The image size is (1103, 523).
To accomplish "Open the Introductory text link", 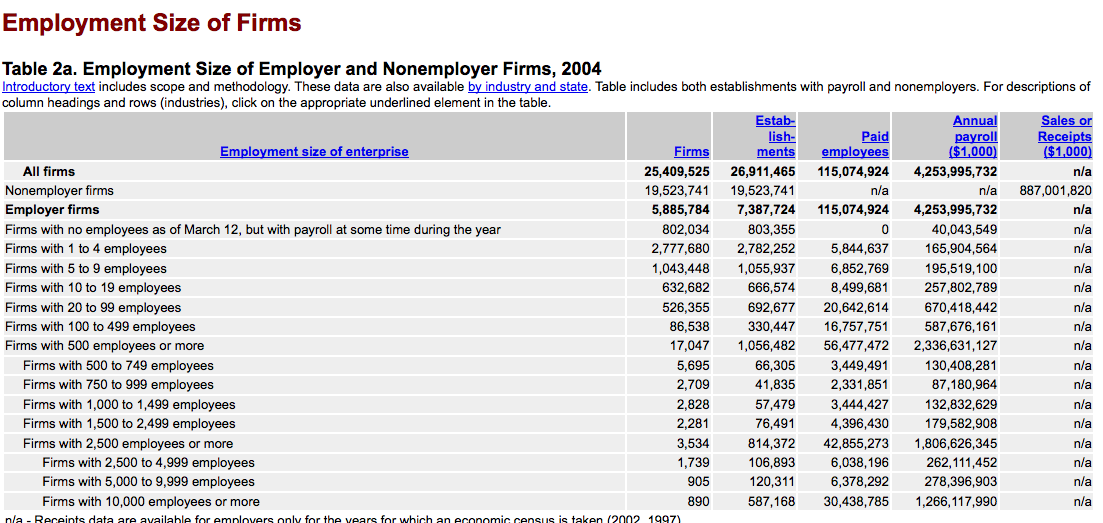I will pos(49,87).
